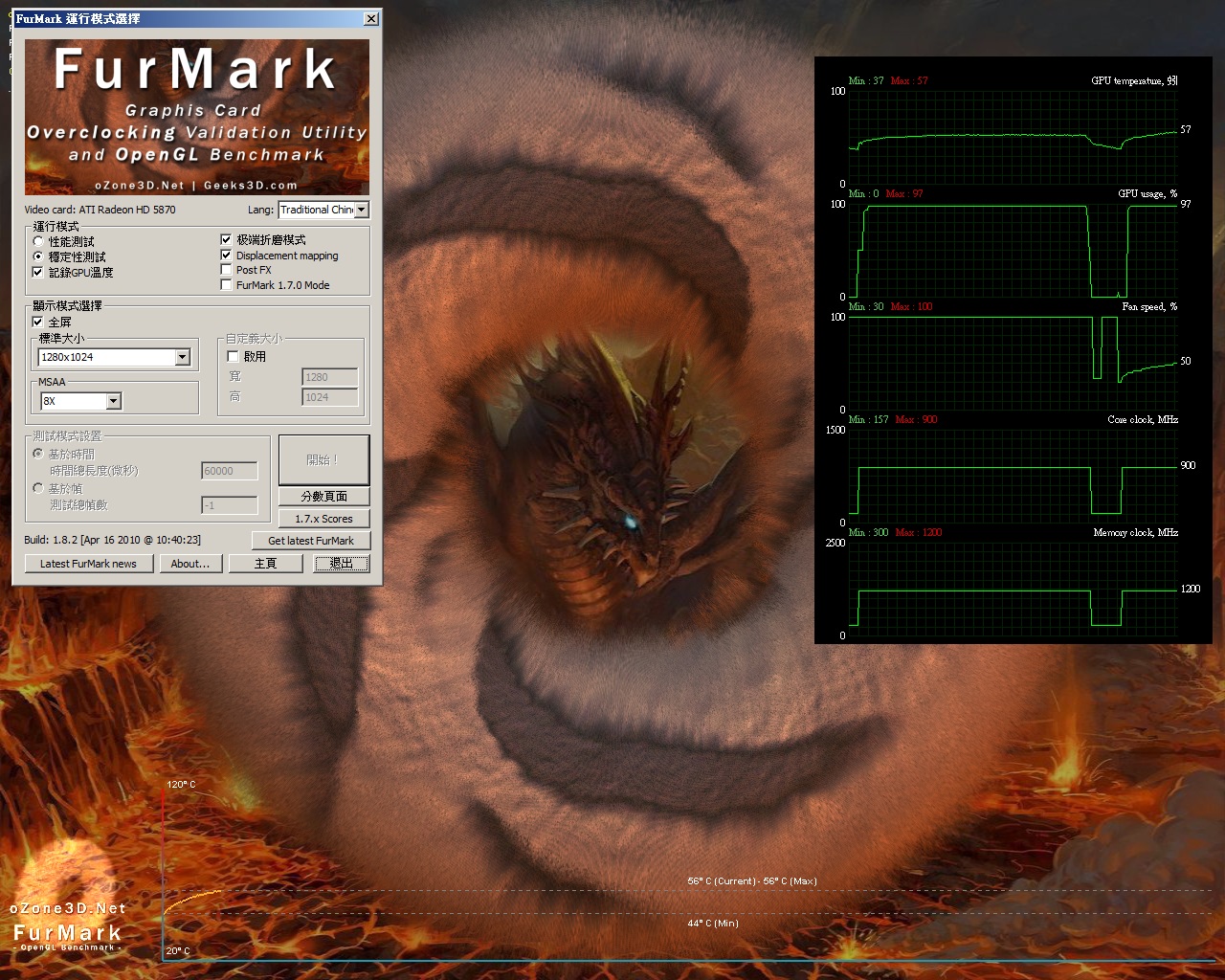Click the 退出 exit button
This screenshot has height=980, width=1225.
click(x=342, y=564)
